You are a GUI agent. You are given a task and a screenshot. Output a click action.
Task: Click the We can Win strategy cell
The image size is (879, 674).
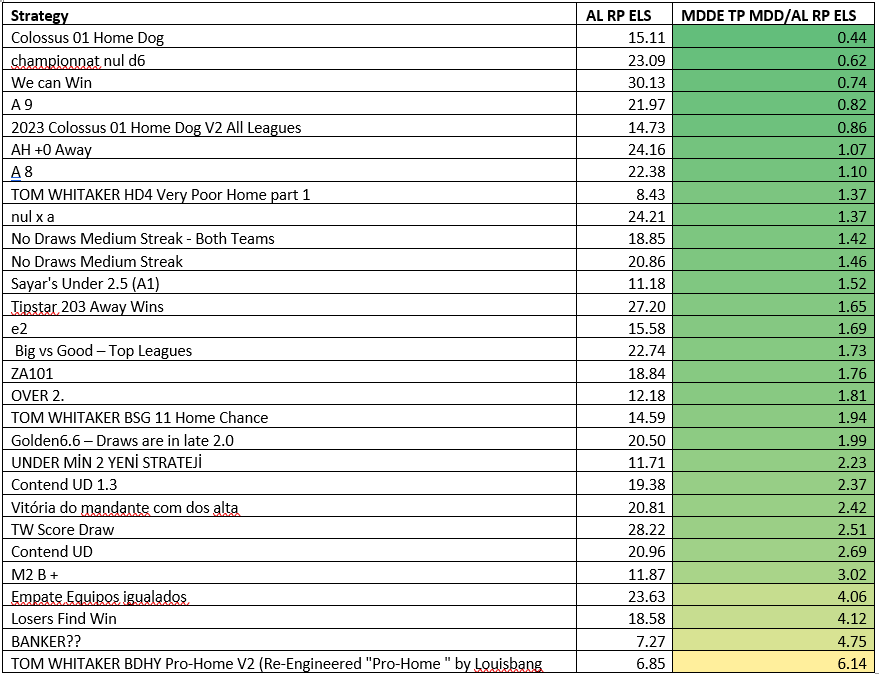click(x=289, y=82)
